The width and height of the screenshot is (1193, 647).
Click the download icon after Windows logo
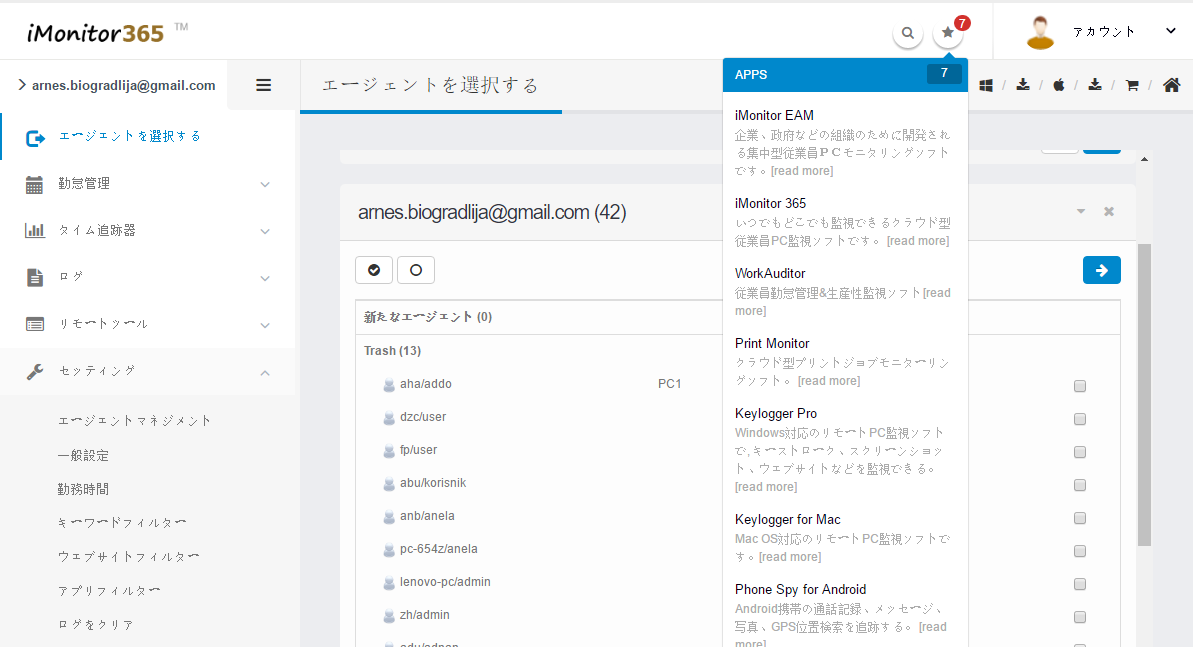[1023, 84]
